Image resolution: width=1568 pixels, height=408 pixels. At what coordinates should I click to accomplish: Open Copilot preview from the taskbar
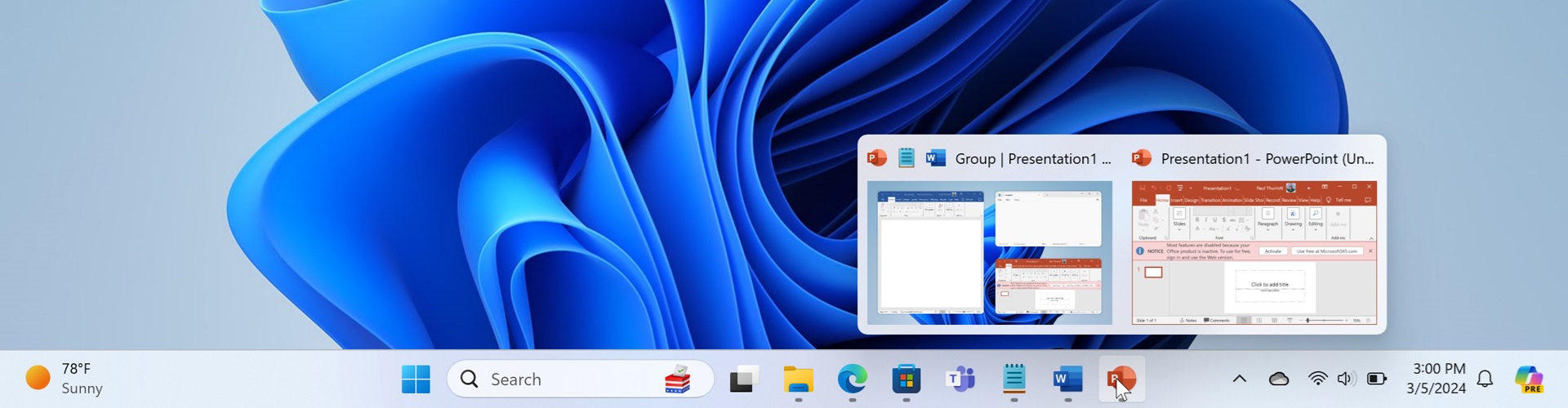click(x=1528, y=379)
